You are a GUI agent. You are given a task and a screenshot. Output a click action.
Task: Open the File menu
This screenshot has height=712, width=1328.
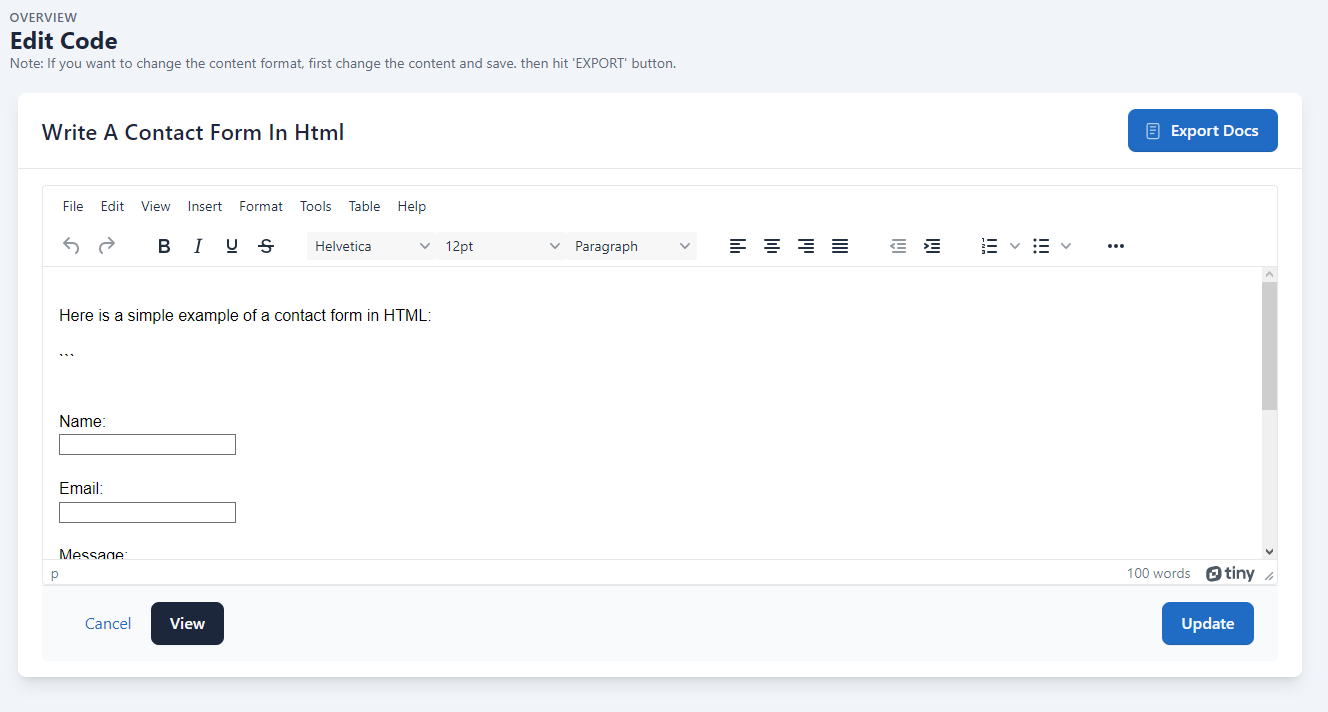pos(73,206)
